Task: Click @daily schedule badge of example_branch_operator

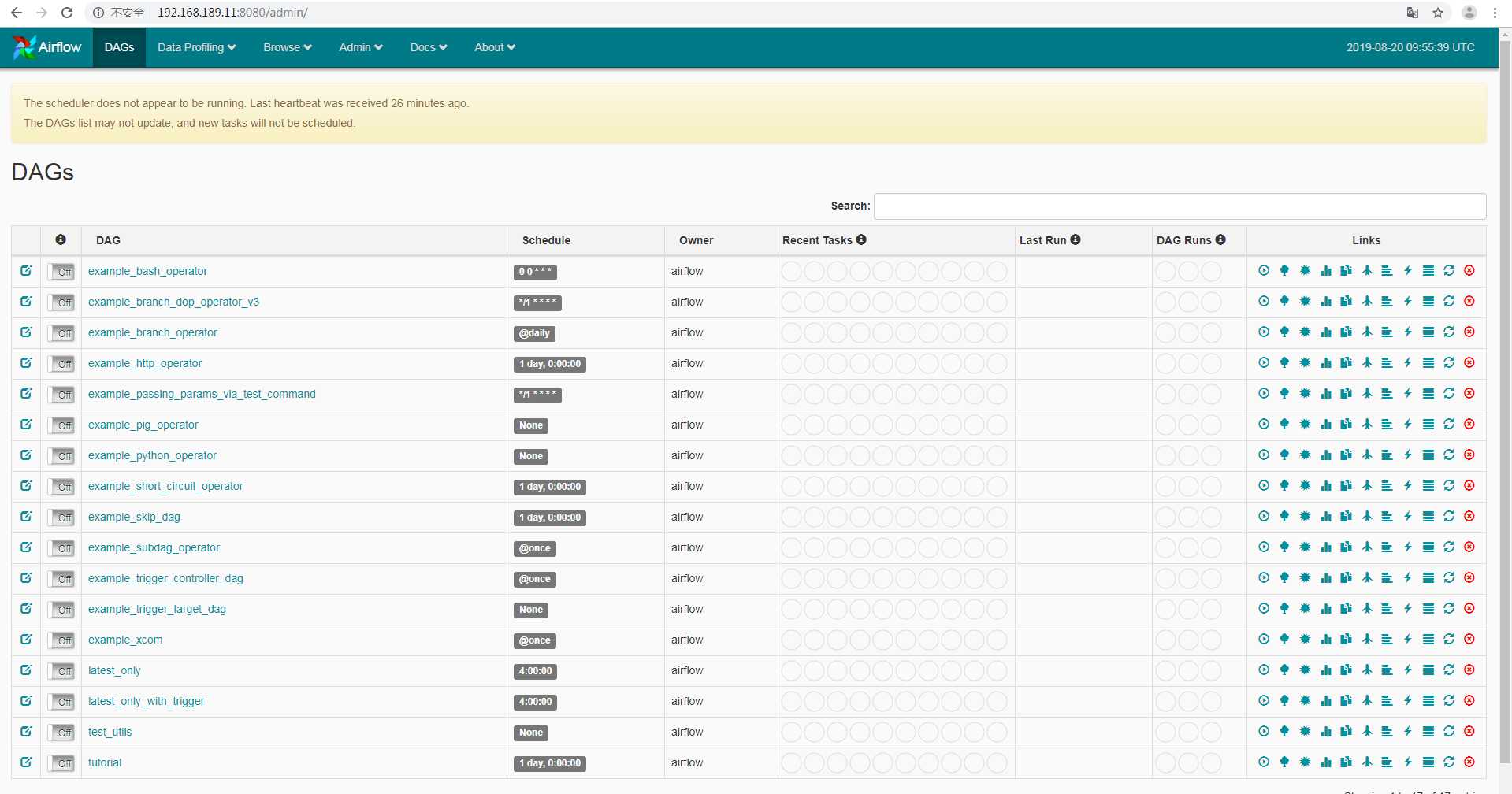Action: click(534, 333)
